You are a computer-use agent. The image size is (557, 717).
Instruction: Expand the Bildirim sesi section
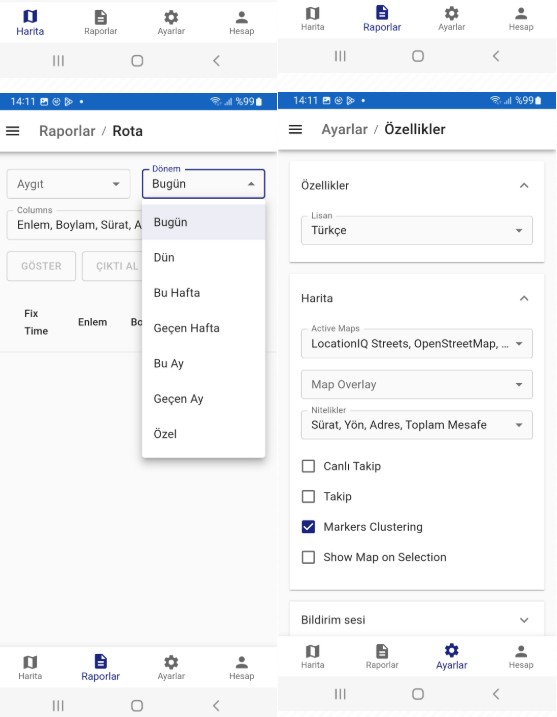(417, 620)
